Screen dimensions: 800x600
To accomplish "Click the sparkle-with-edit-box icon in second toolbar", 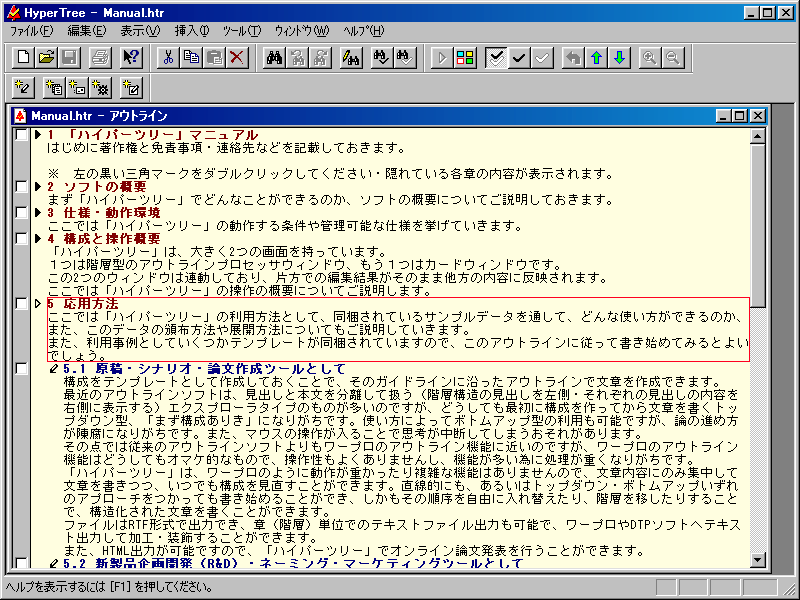I will click(x=131, y=88).
